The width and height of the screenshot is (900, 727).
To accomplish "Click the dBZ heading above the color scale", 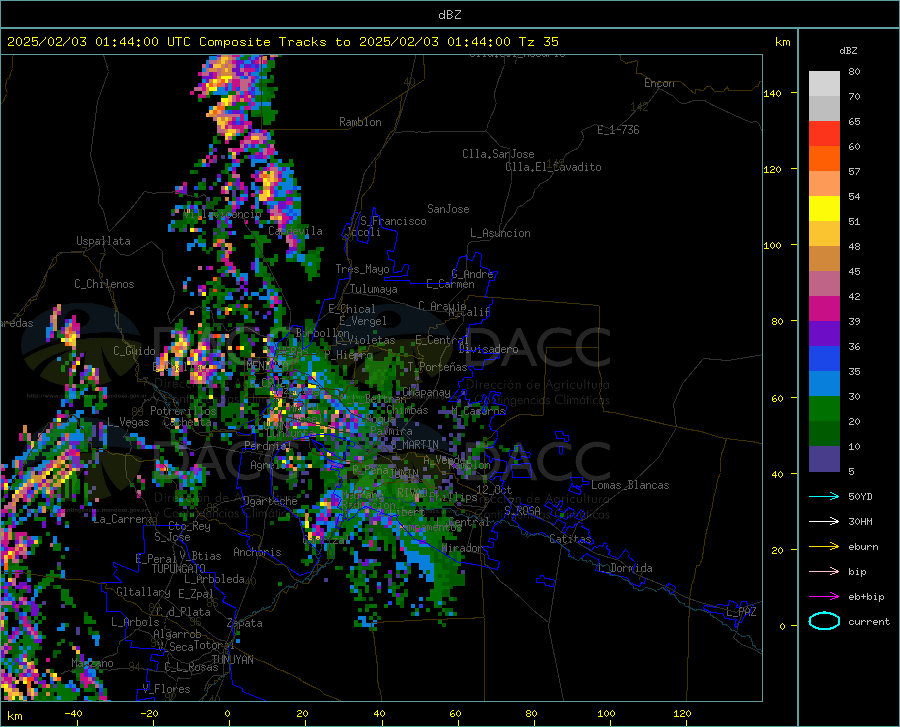I will 848,50.
